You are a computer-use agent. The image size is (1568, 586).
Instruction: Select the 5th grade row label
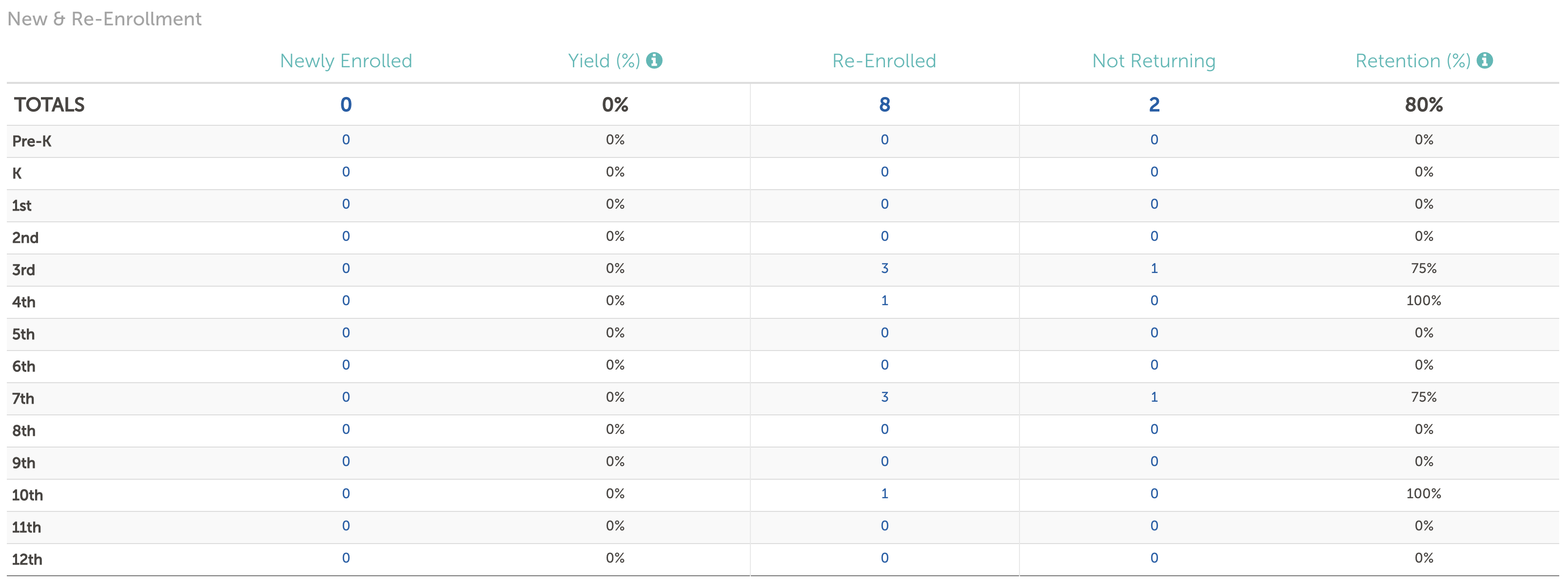[x=24, y=334]
